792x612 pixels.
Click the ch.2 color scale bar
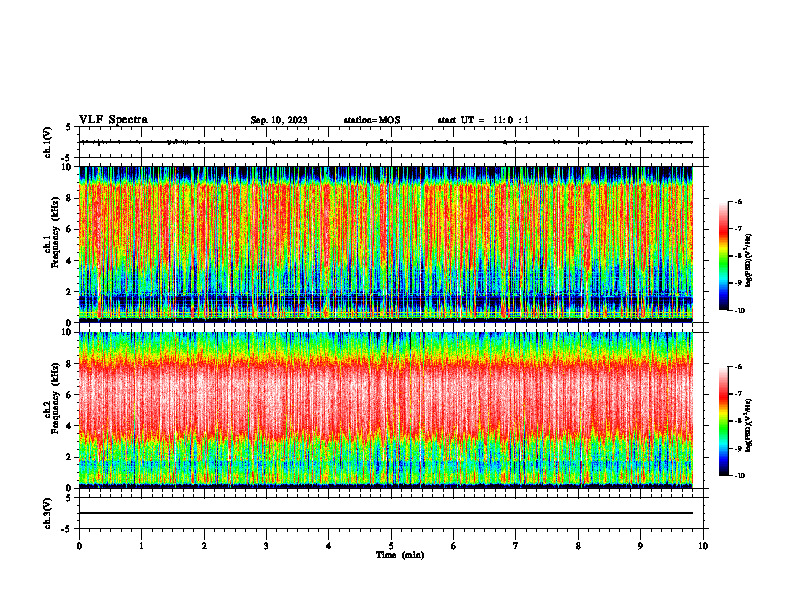tap(723, 421)
